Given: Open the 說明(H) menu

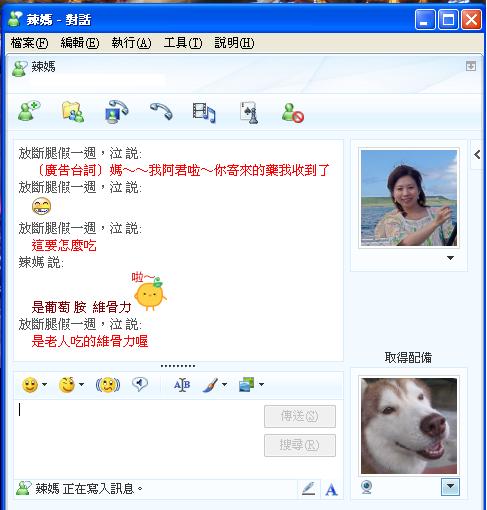Looking at the screenshot, I should pyautogui.click(x=234, y=43).
